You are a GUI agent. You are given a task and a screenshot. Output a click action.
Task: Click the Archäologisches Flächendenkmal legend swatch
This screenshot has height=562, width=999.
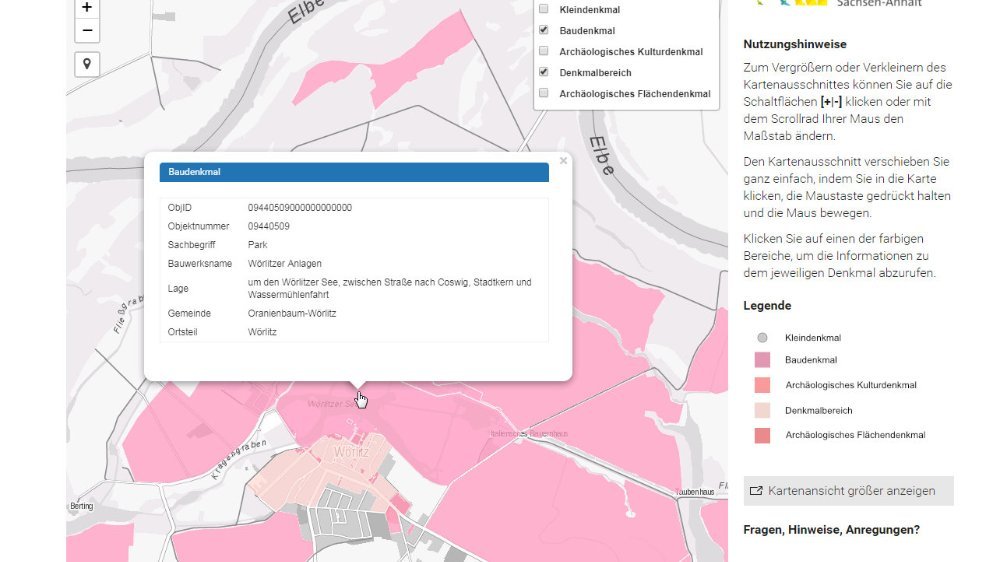[762, 435]
